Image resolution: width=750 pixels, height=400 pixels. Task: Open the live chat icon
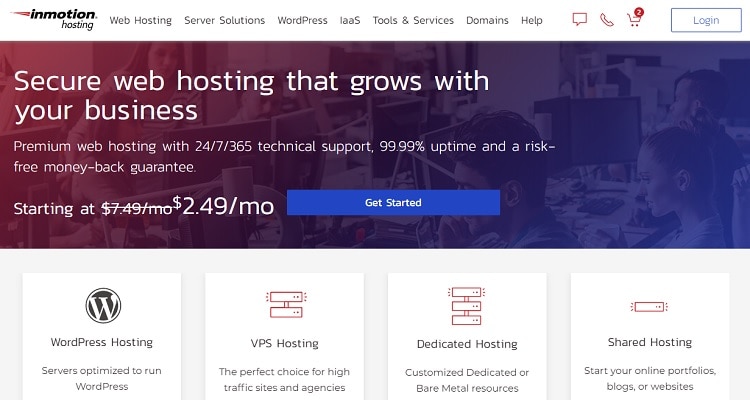click(x=580, y=20)
